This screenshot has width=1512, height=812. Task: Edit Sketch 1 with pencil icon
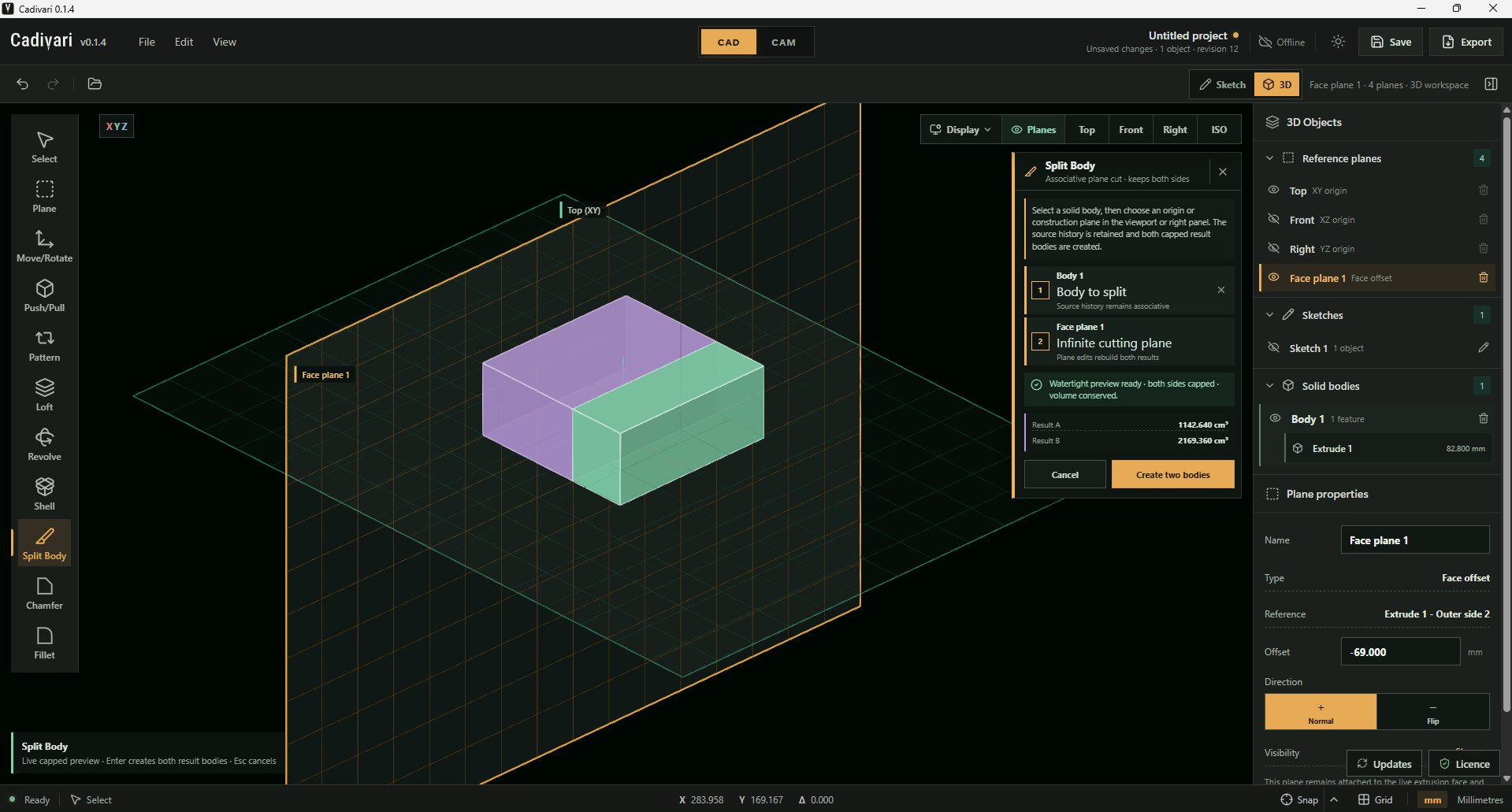coord(1484,347)
